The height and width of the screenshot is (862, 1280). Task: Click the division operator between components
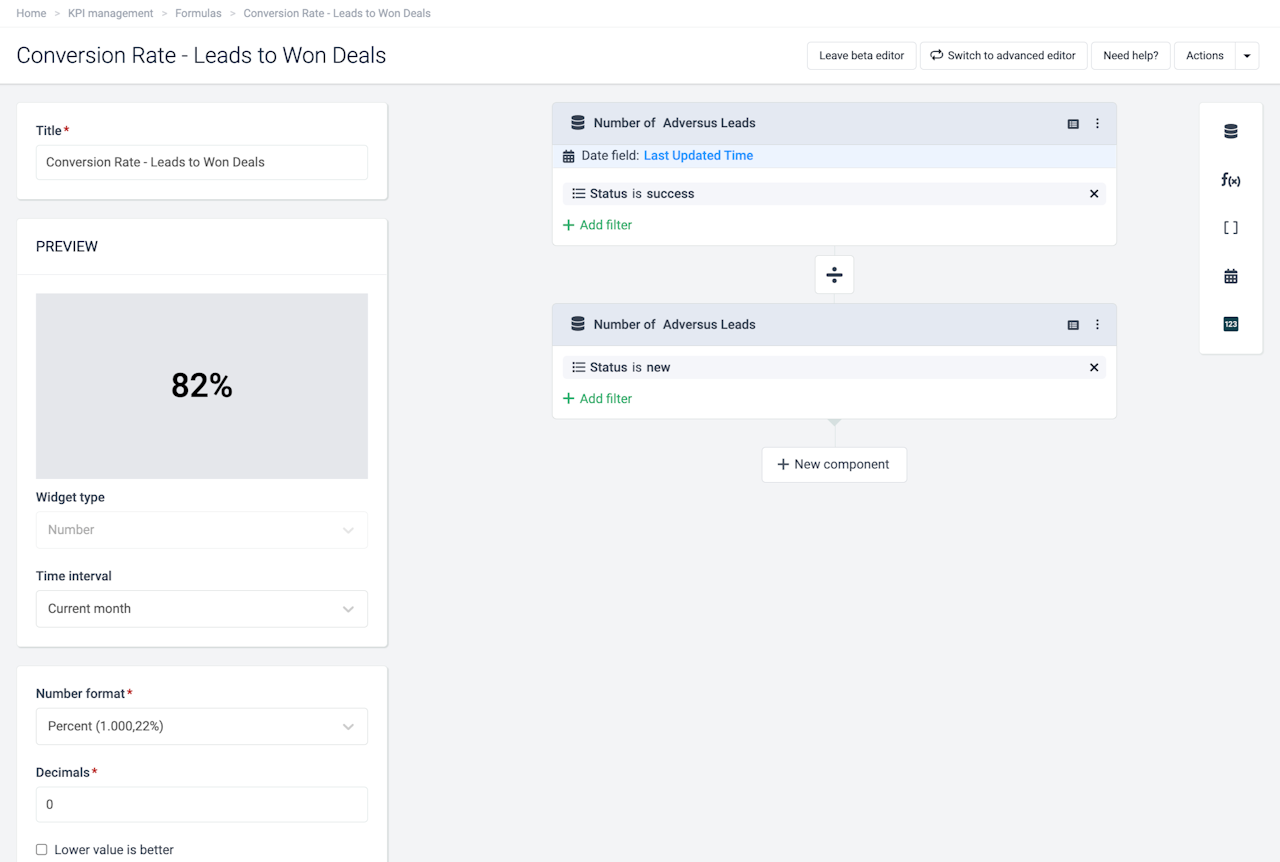point(834,274)
